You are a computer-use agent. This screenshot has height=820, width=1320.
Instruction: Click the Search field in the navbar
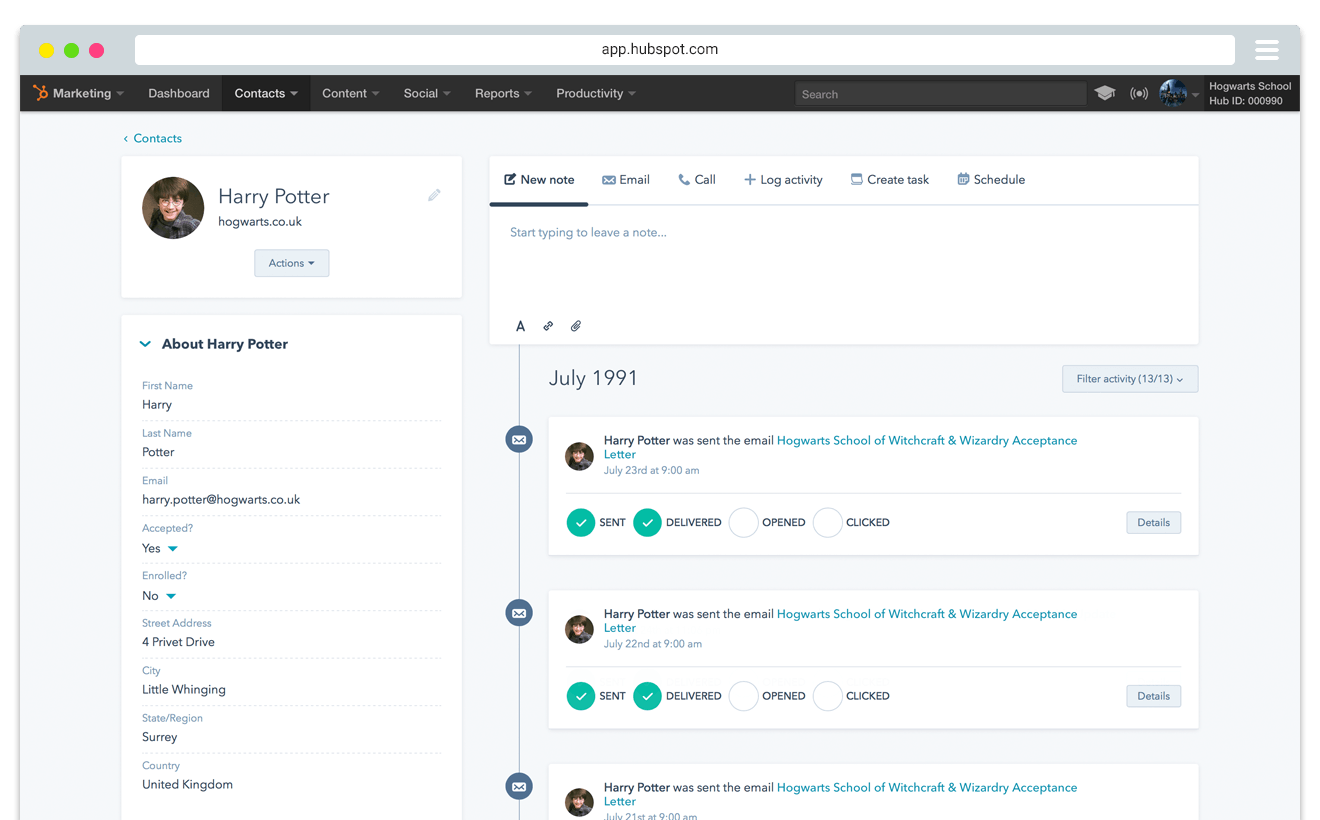point(940,94)
